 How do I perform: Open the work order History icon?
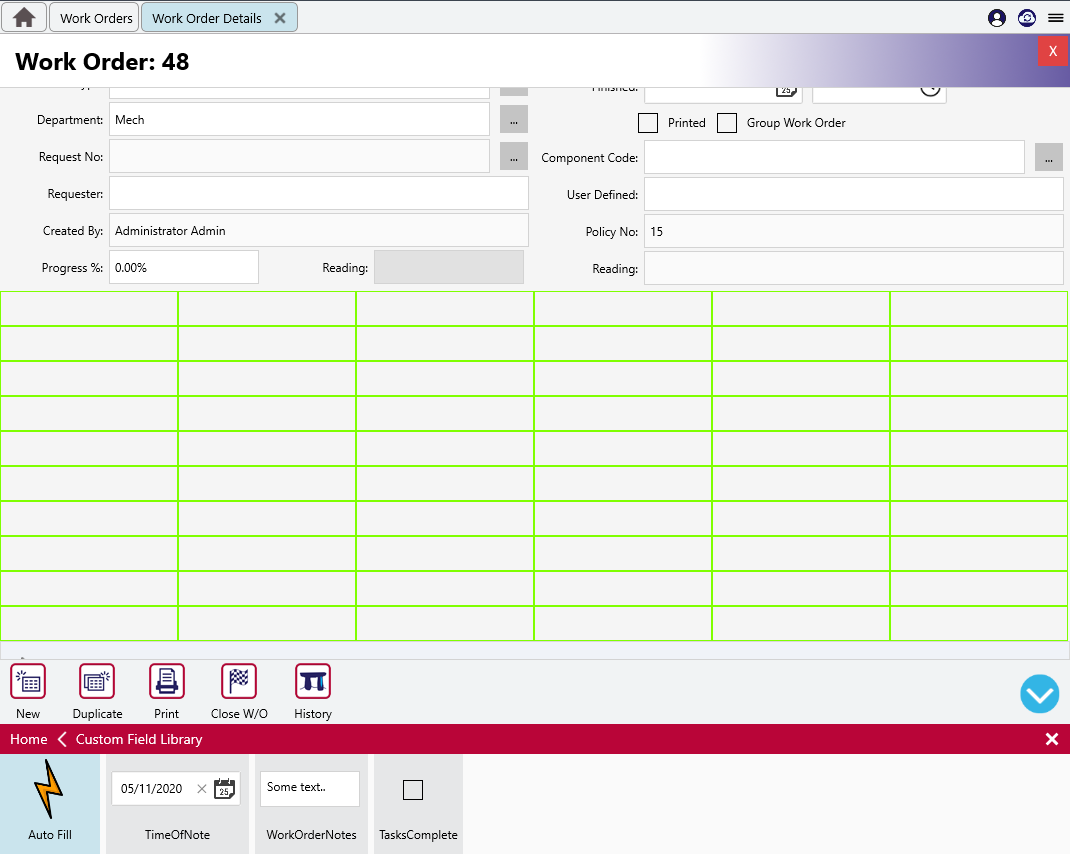[x=313, y=682]
